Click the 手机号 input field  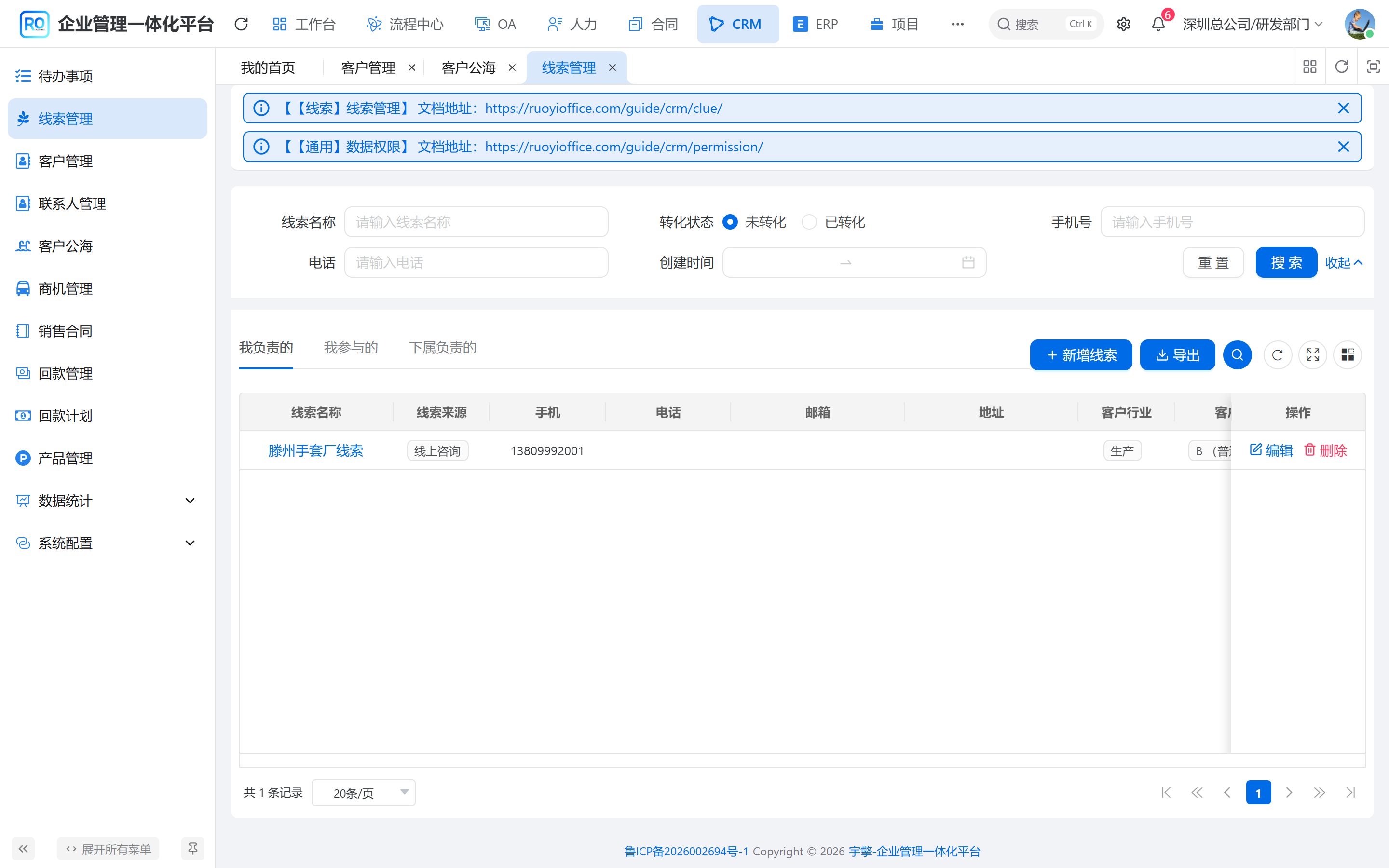(1232, 222)
